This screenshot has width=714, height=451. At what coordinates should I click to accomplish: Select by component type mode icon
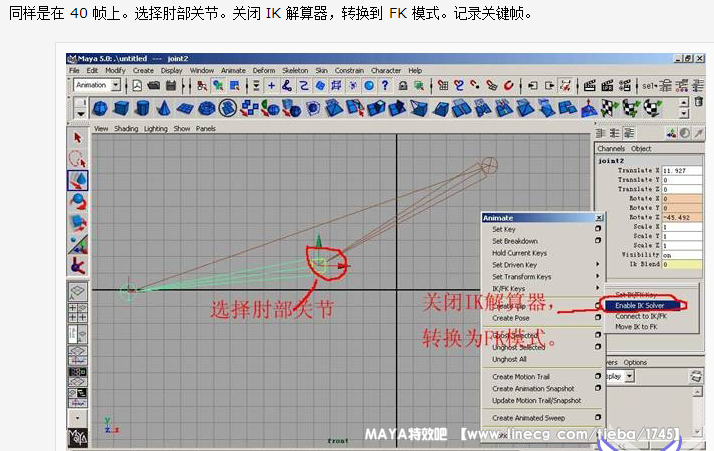(235, 86)
